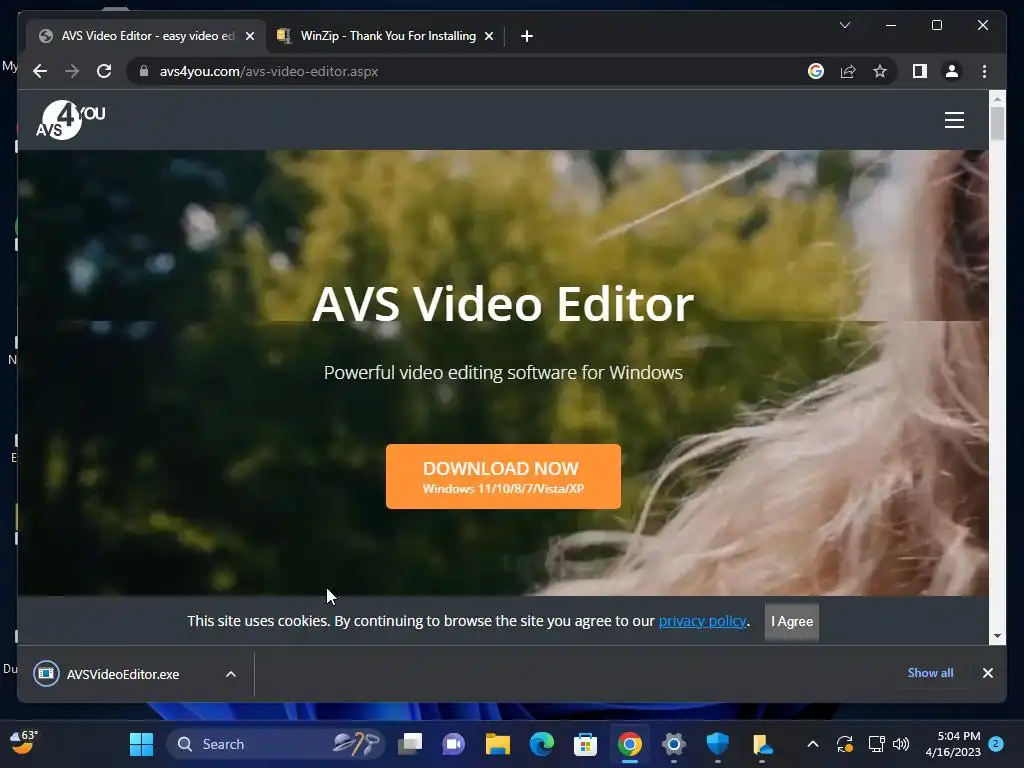Open the Chrome profile menu

952,71
